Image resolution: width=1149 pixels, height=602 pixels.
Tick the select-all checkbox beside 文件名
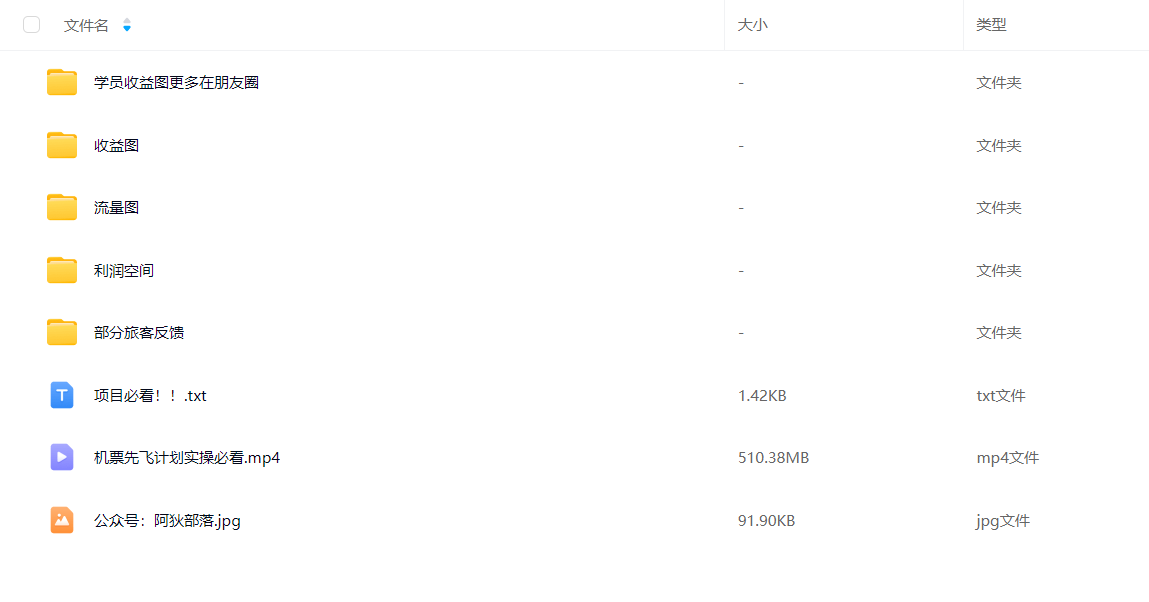32,25
